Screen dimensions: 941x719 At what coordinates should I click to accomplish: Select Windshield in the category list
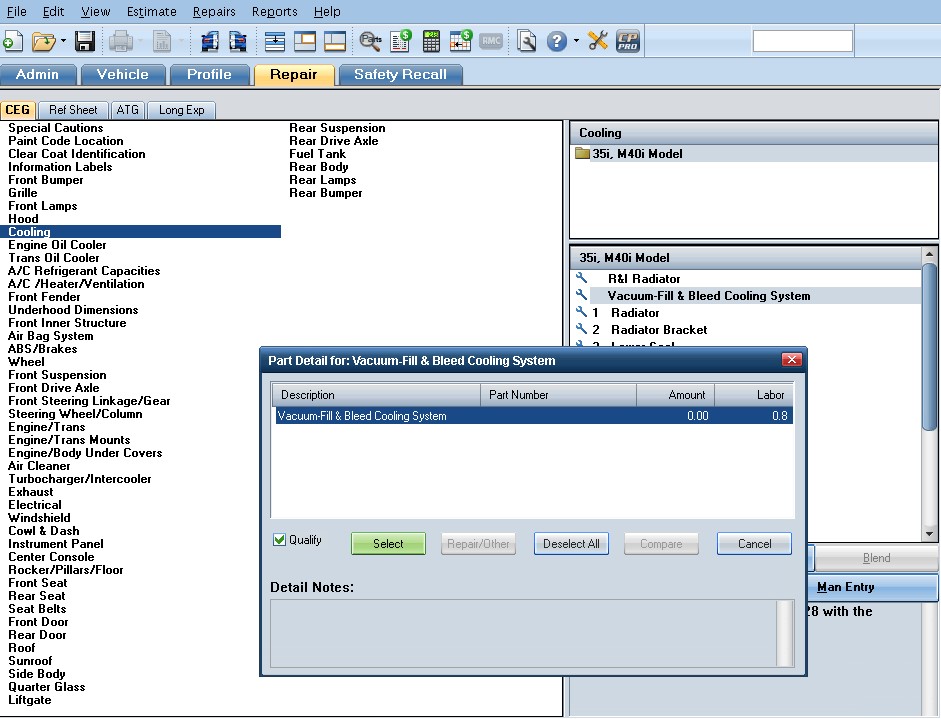click(39, 518)
